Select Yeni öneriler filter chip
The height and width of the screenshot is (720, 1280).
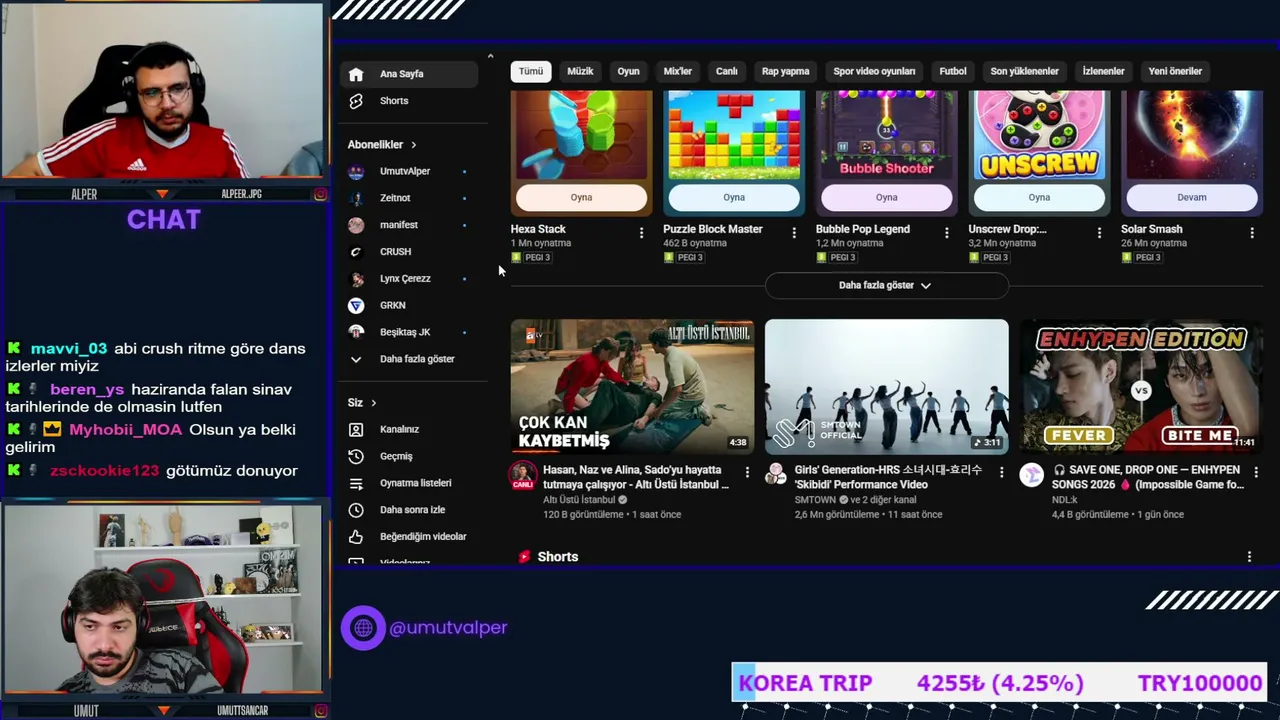pyautogui.click(x=1175, y=71)
